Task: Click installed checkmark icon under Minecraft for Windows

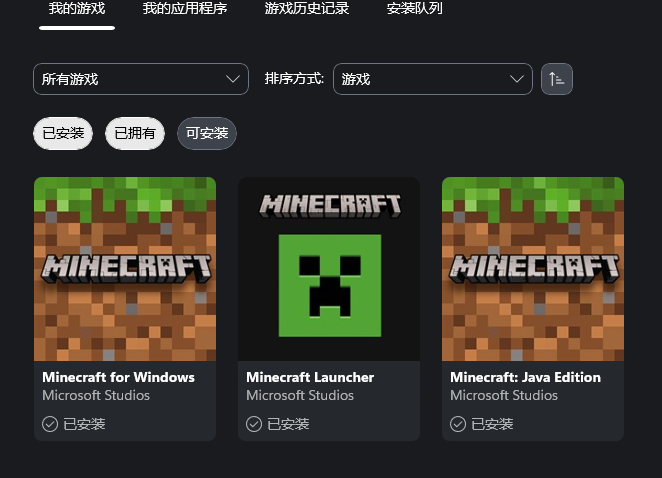Action: pos(50,424)
